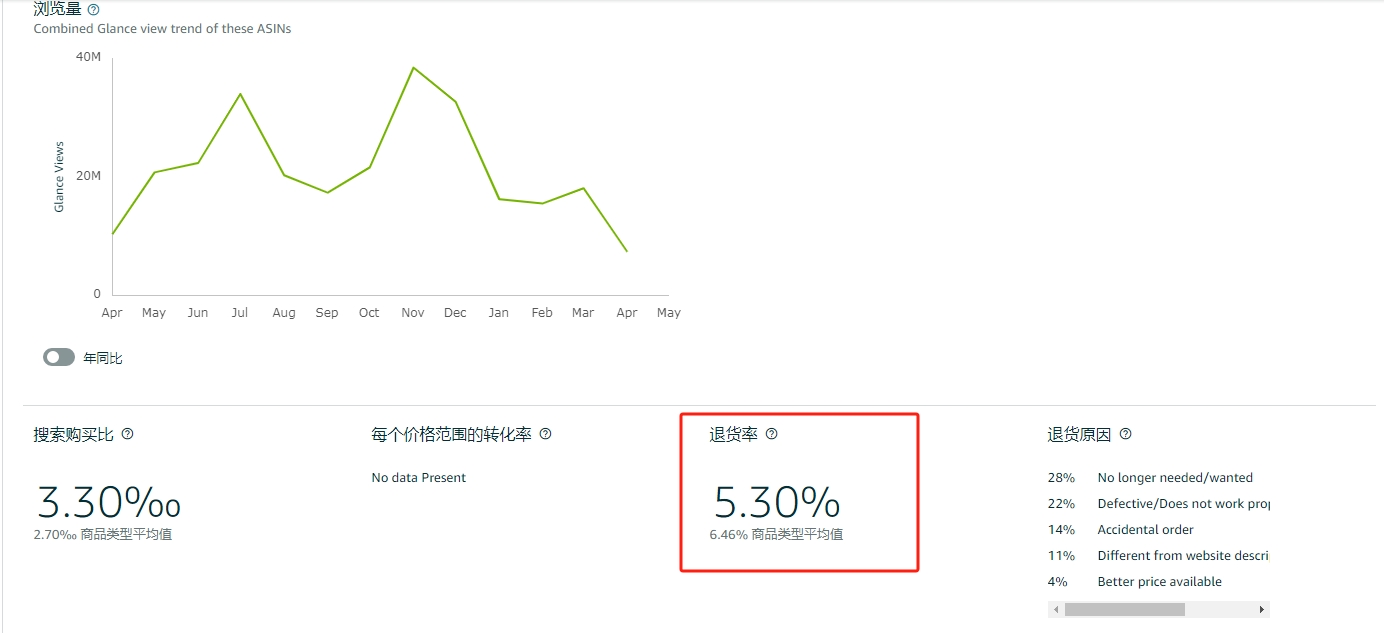Show the help info for 退货率

coord(771,434)
